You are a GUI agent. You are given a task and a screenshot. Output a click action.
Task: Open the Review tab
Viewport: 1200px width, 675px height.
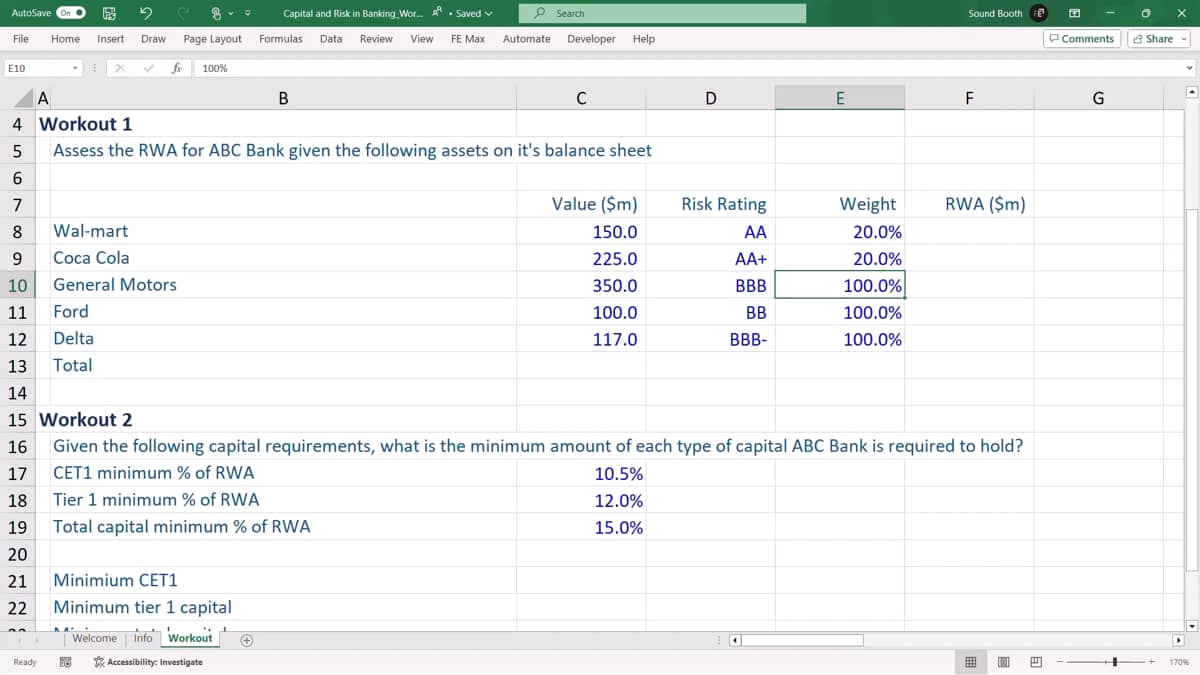pyautogui.click(x=376, y=39)
